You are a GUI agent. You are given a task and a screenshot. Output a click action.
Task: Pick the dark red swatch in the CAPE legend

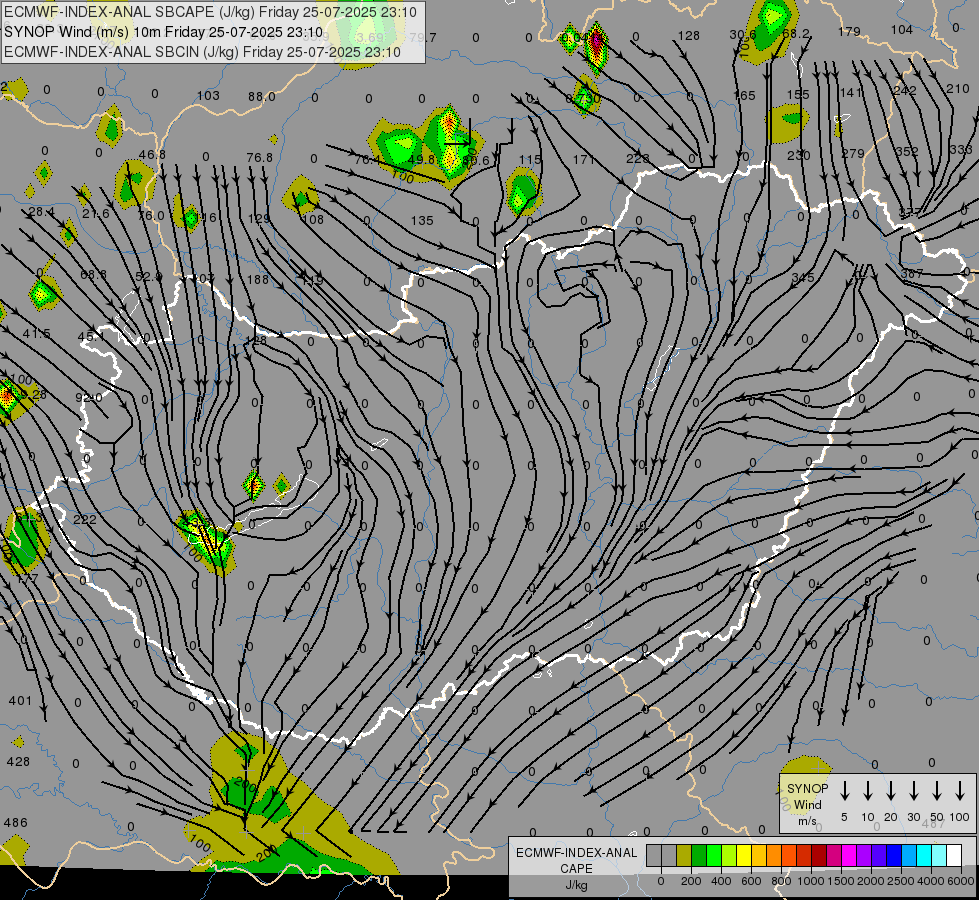(819, 856)
